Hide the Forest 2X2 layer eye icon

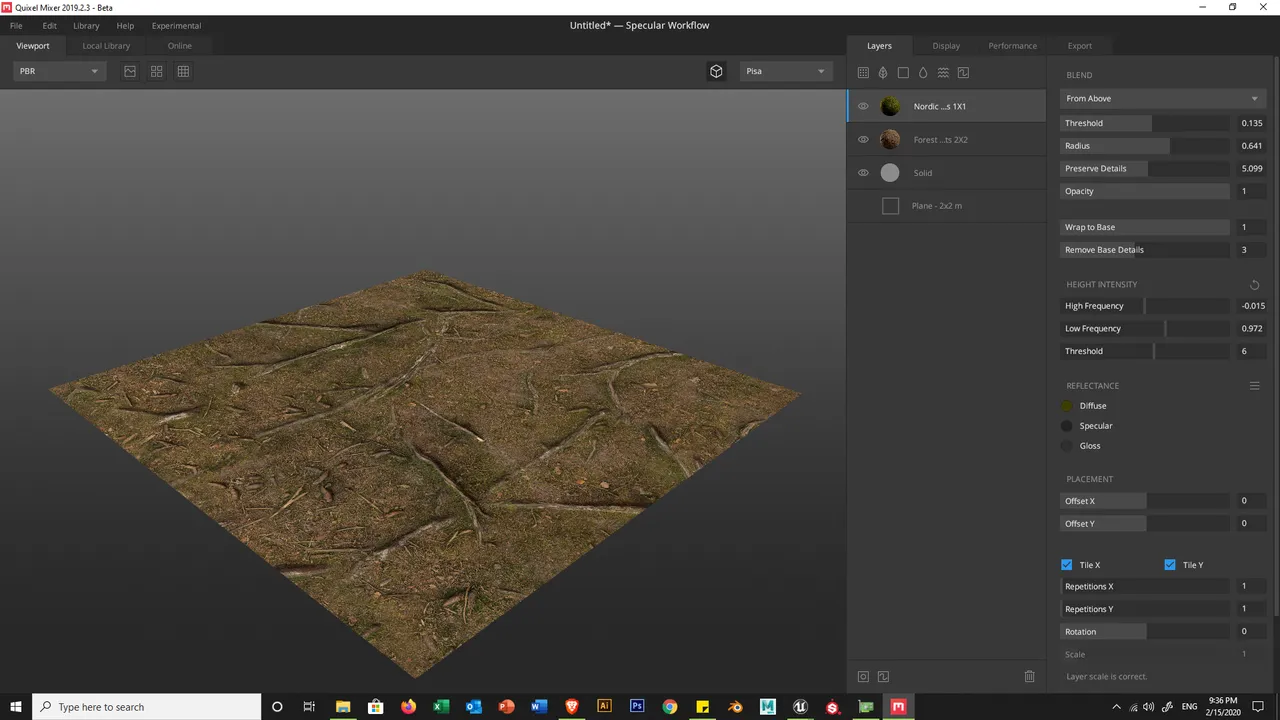pyautogui.click(x=863, y=140)
